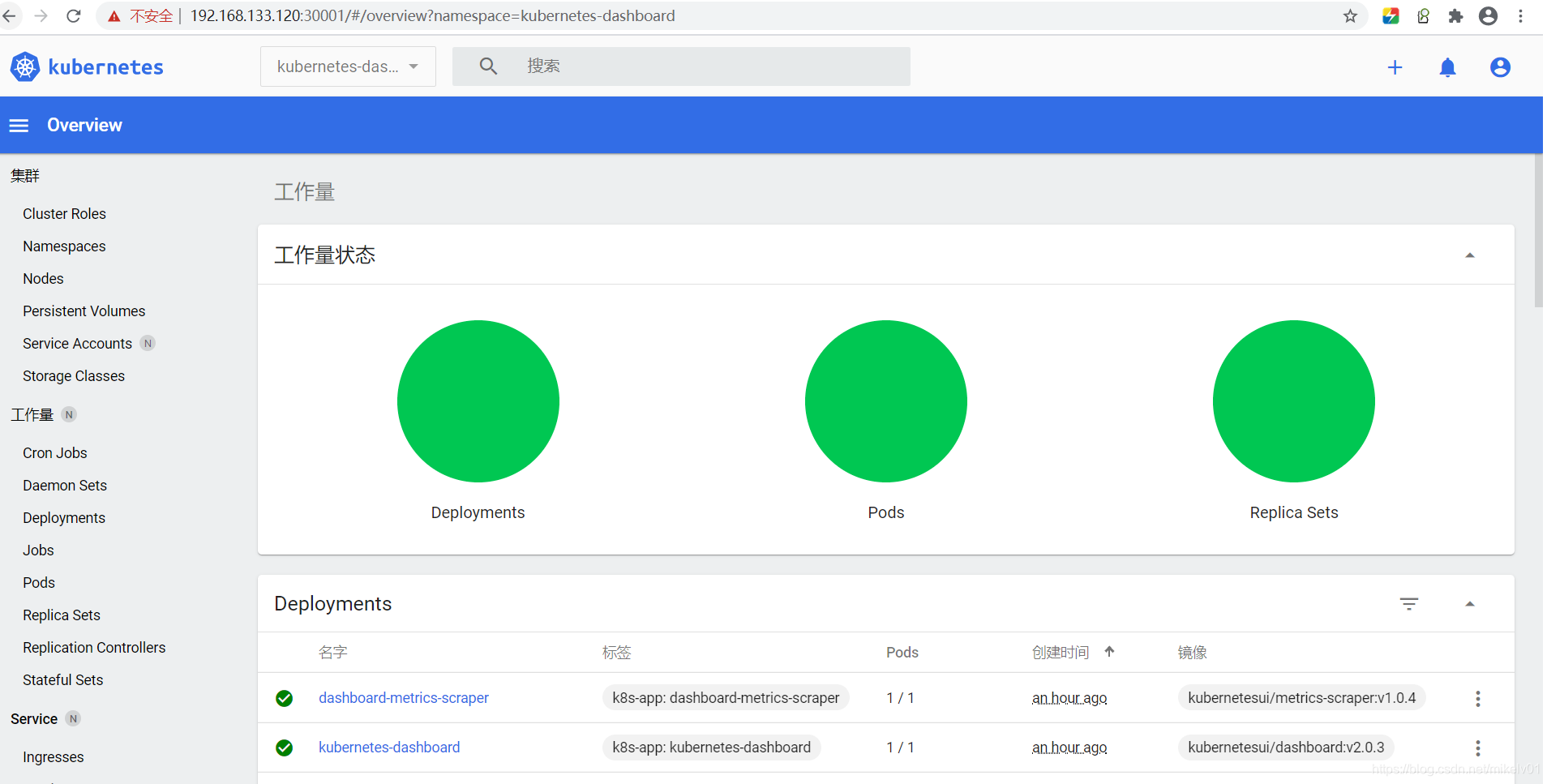Click the plus create resource icon
The image size is (1547, 784).
coord(1395,67)
